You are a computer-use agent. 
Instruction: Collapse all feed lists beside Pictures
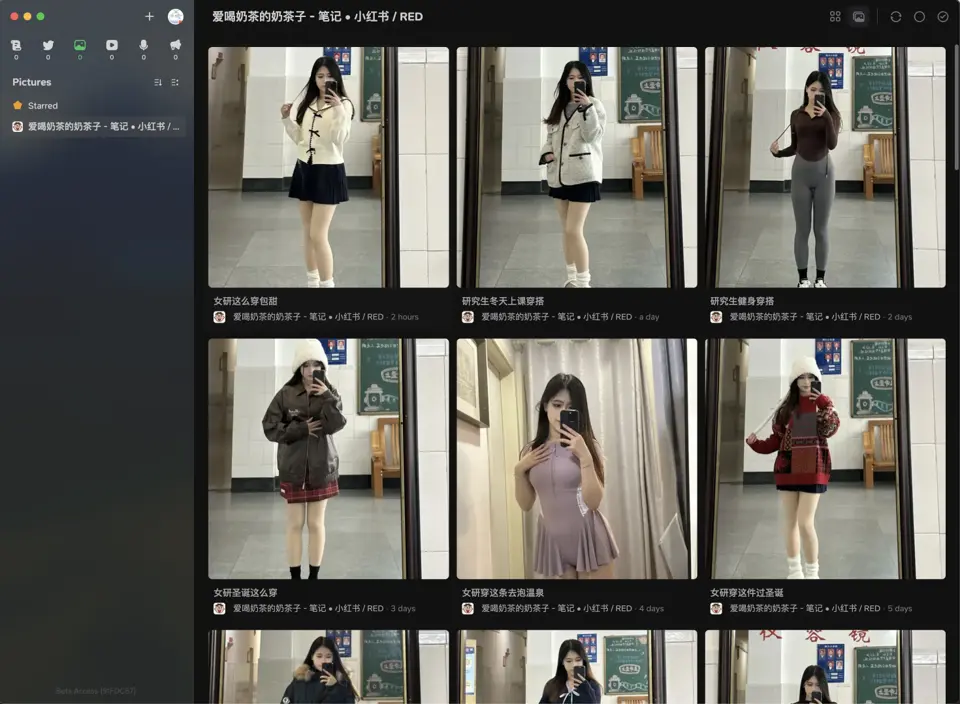click(175, 82)
